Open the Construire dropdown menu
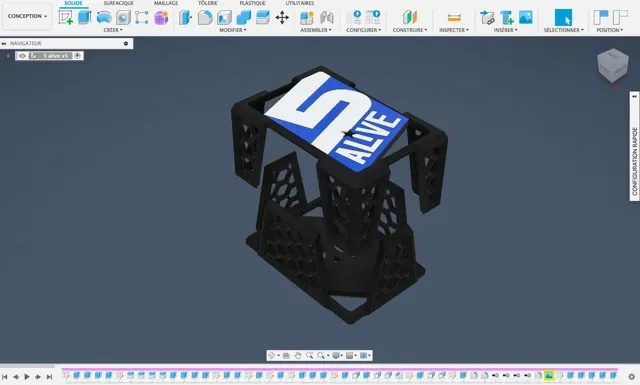640x385 pixels. pyautogui.click(x=410, y=30)
